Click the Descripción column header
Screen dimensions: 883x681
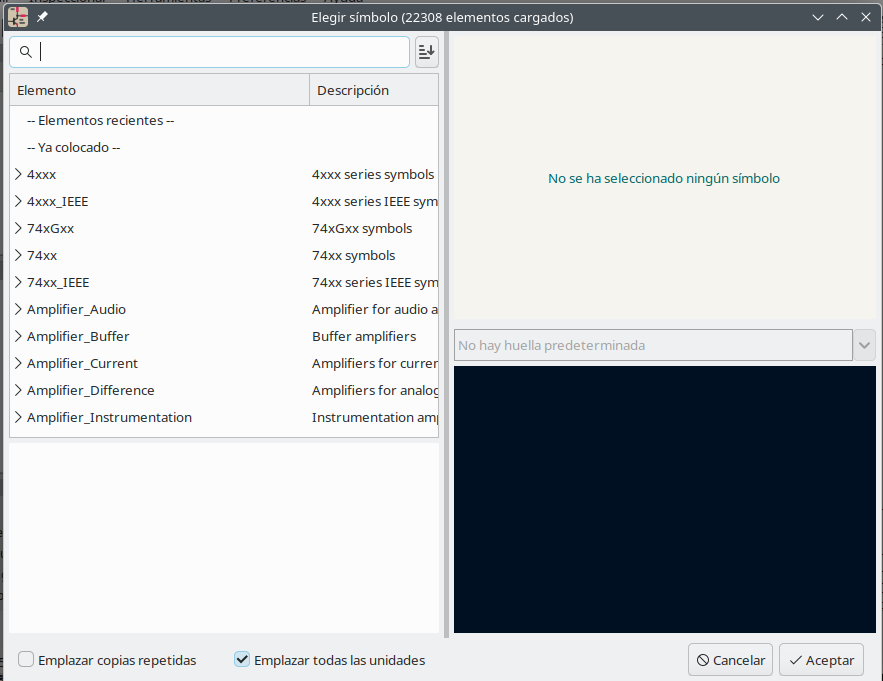coord(373,90)
